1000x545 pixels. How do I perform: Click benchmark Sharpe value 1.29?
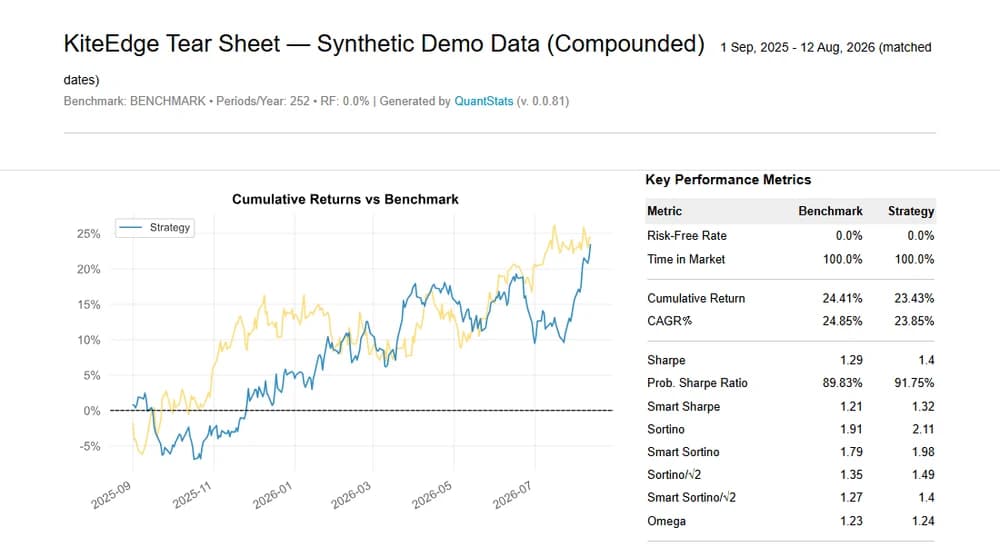click(x=851, y=360)
